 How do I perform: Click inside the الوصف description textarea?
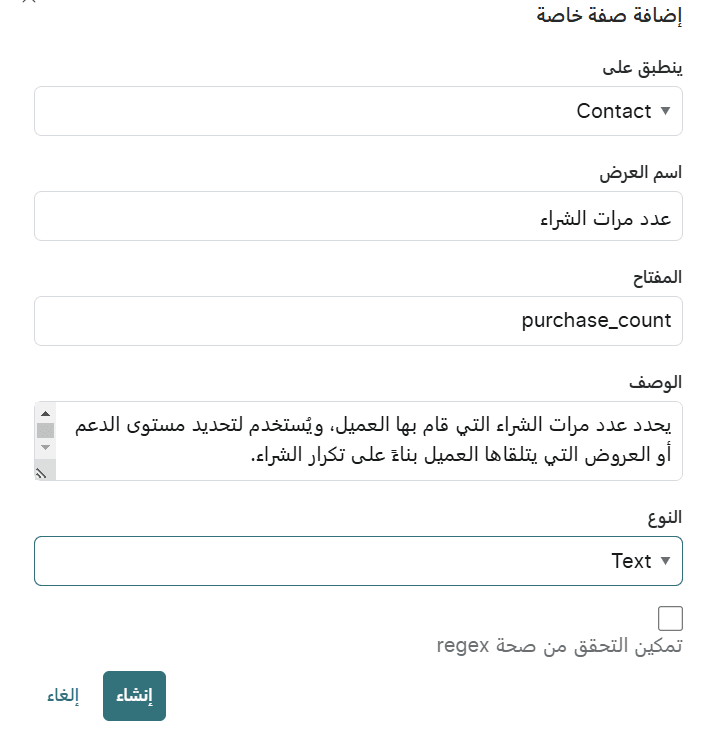(368, 441)
